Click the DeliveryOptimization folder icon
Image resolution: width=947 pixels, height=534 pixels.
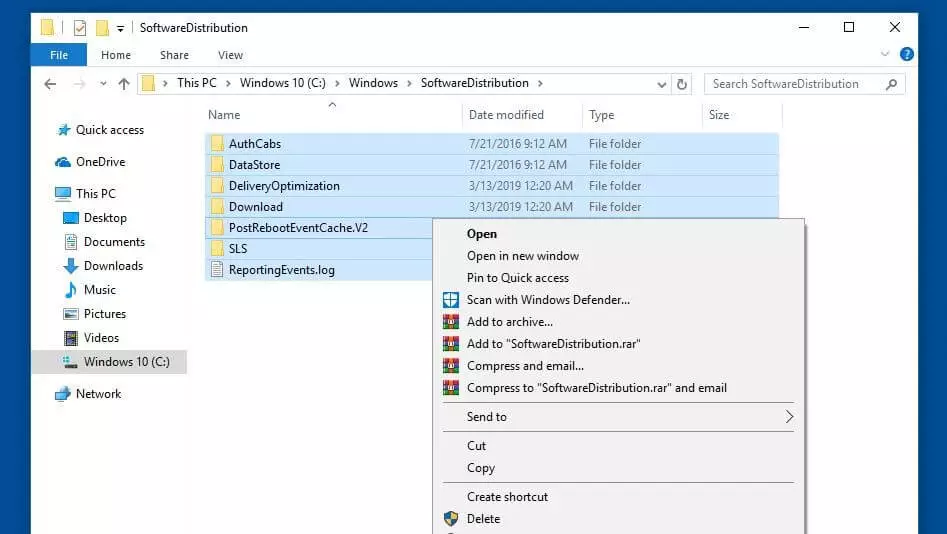click(217, 186)
